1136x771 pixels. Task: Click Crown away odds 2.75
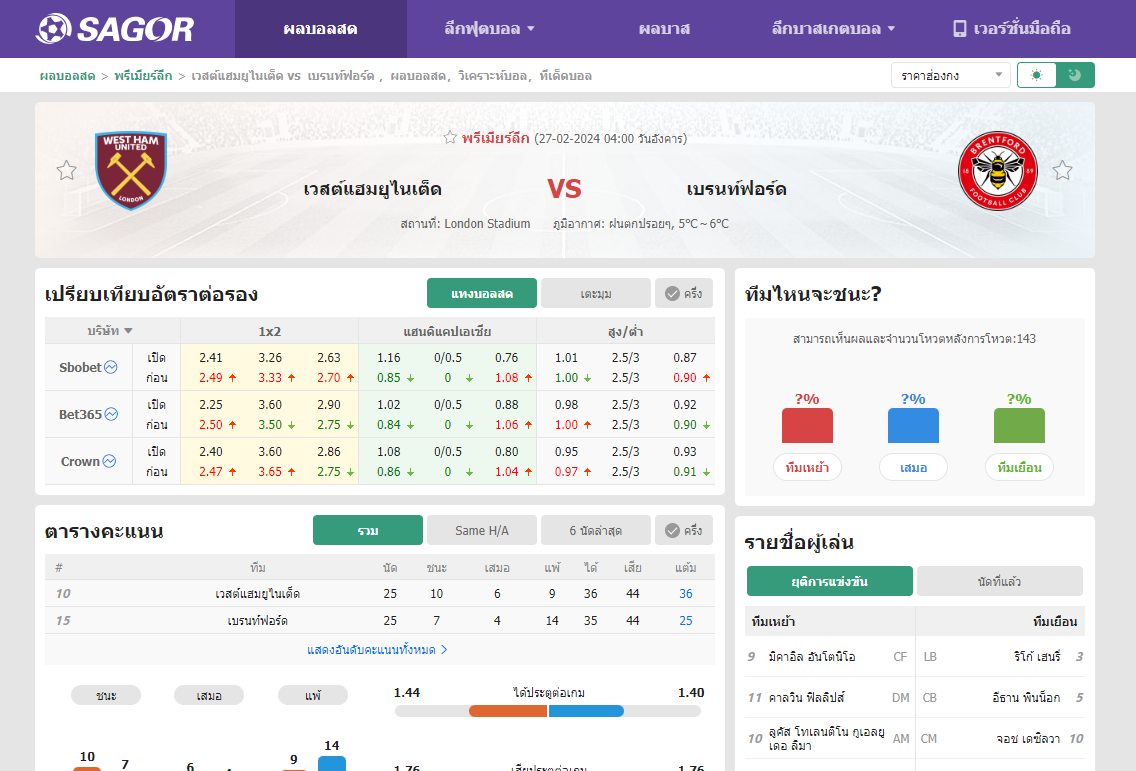point(329,472)
